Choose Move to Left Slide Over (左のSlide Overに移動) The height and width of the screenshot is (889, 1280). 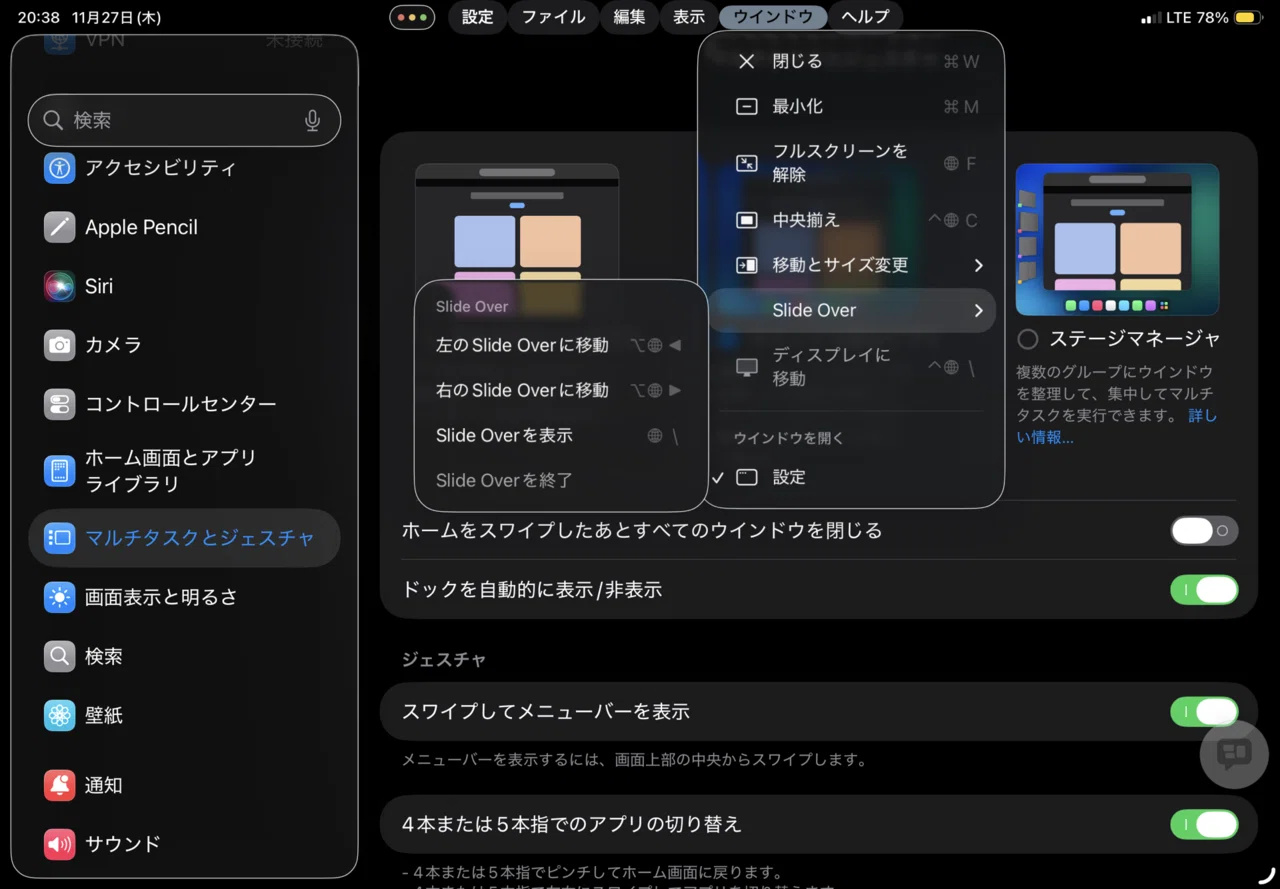point(559,345)
